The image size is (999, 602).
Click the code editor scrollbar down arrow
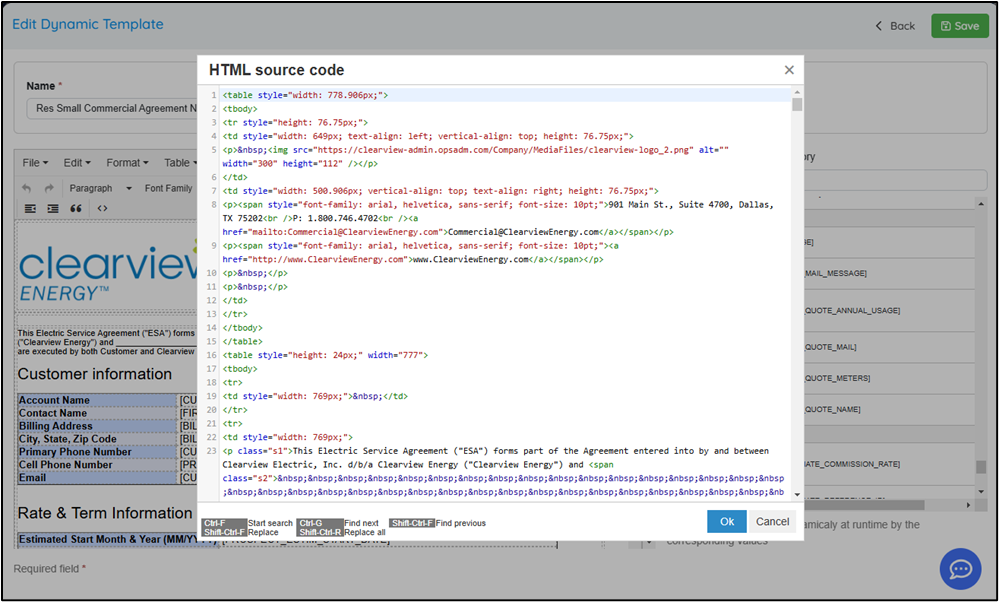797,494
